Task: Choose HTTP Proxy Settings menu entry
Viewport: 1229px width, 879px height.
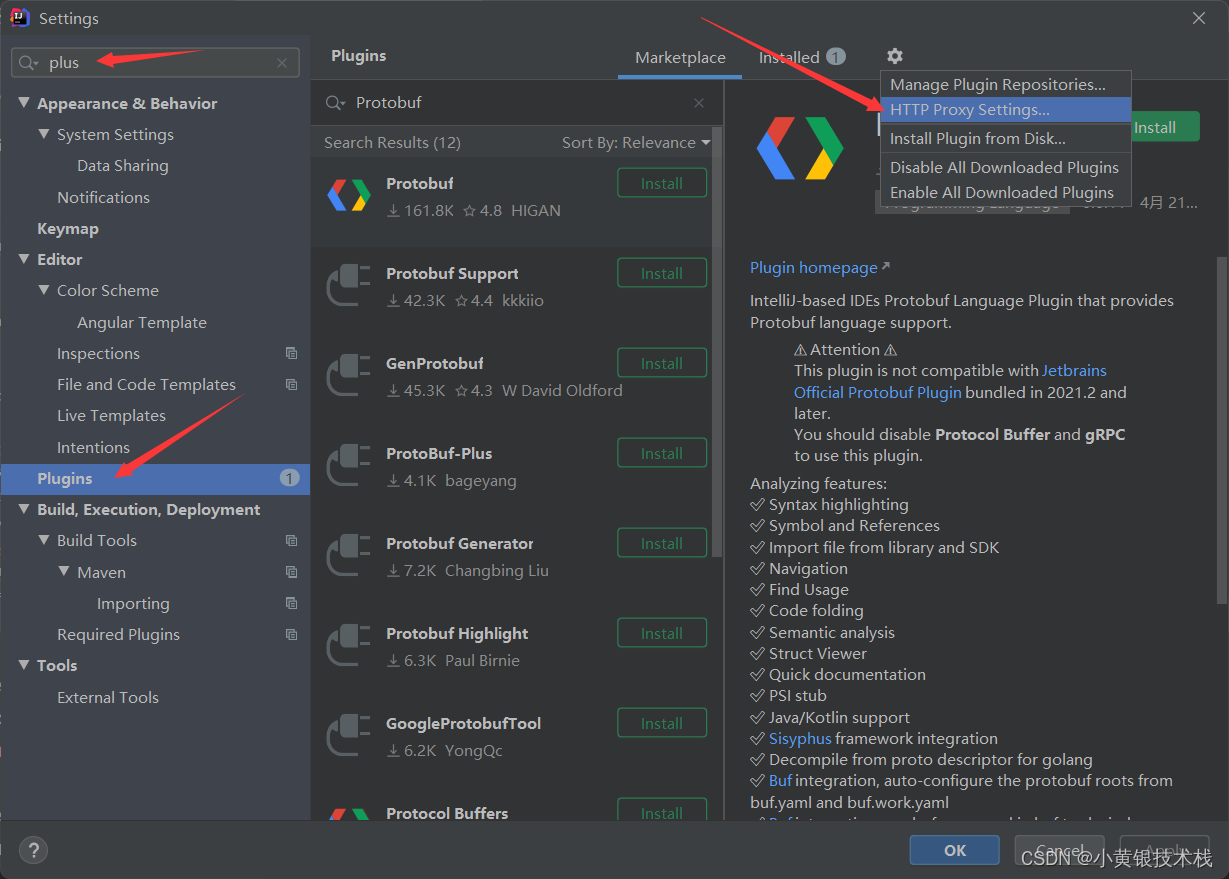Action: point(1005,110)
